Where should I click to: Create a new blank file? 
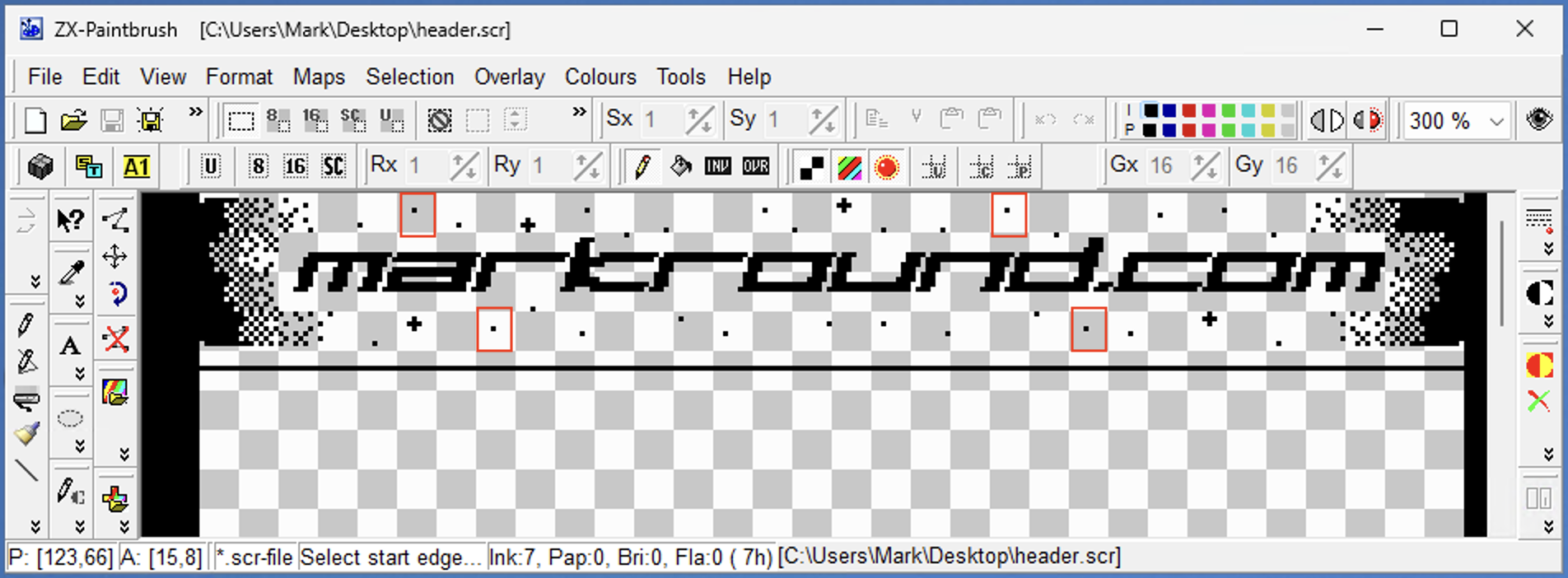point(35,121)
